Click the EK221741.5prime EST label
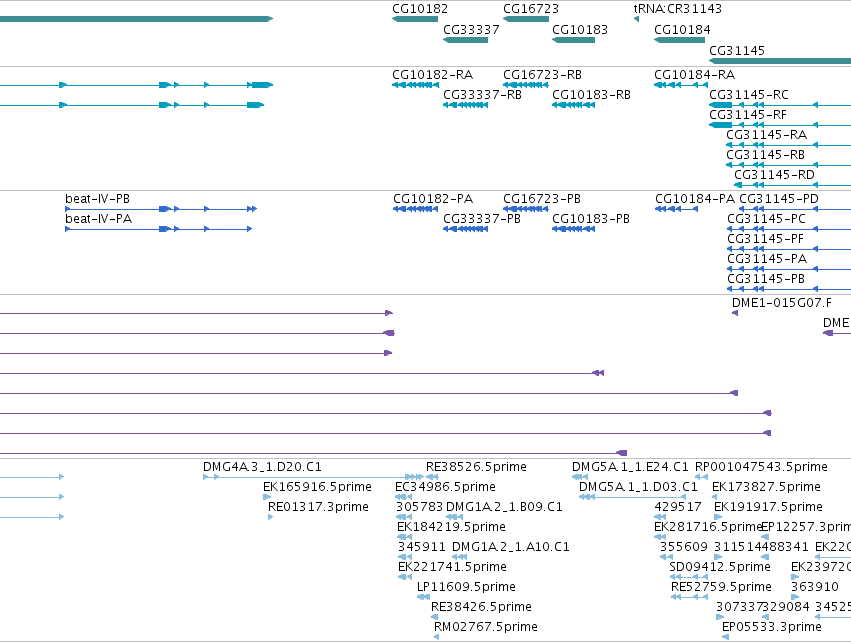Screen dimensions: 851x642 coord(452,568)
